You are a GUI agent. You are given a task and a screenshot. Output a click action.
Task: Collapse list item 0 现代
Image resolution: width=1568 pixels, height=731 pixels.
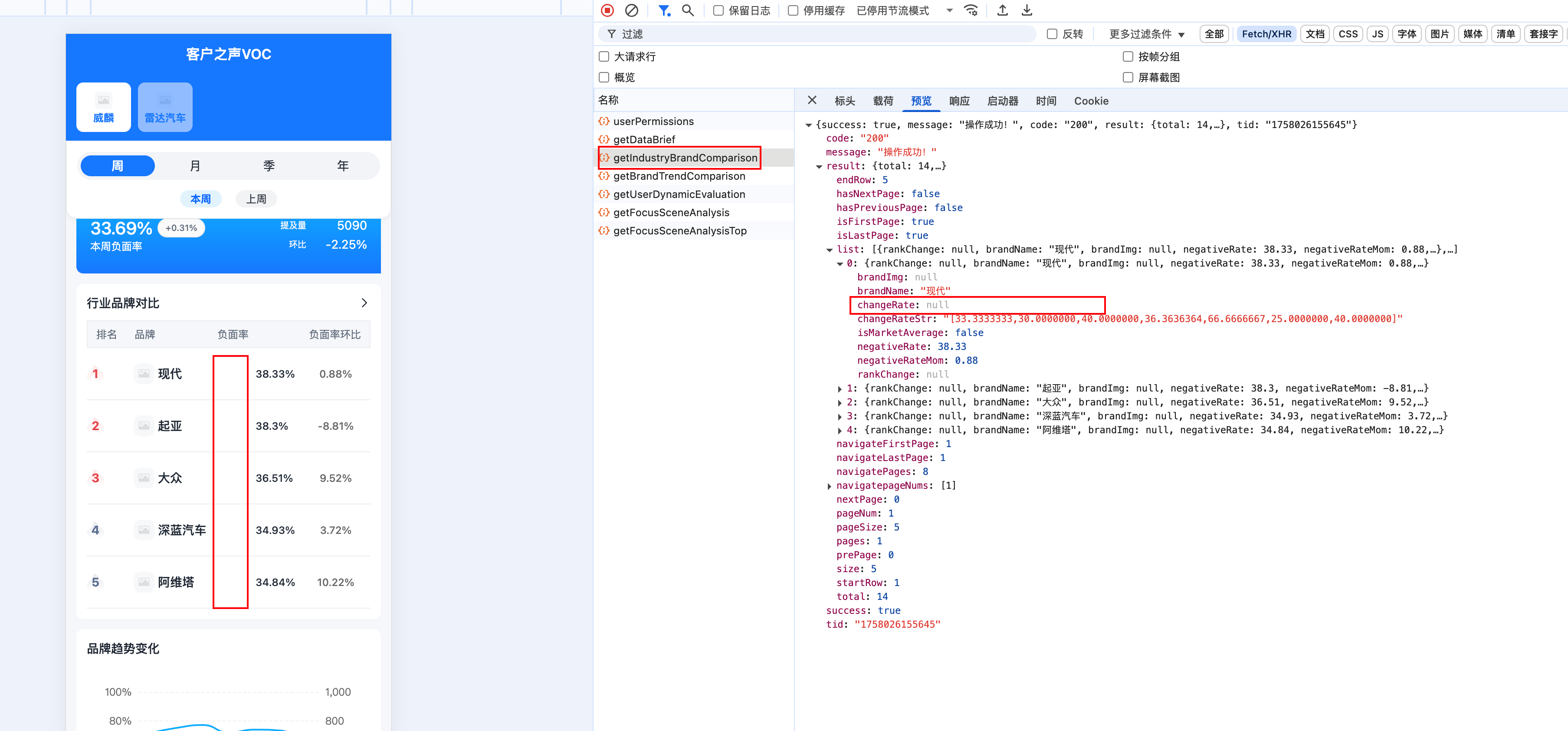[x=840, y=264]
